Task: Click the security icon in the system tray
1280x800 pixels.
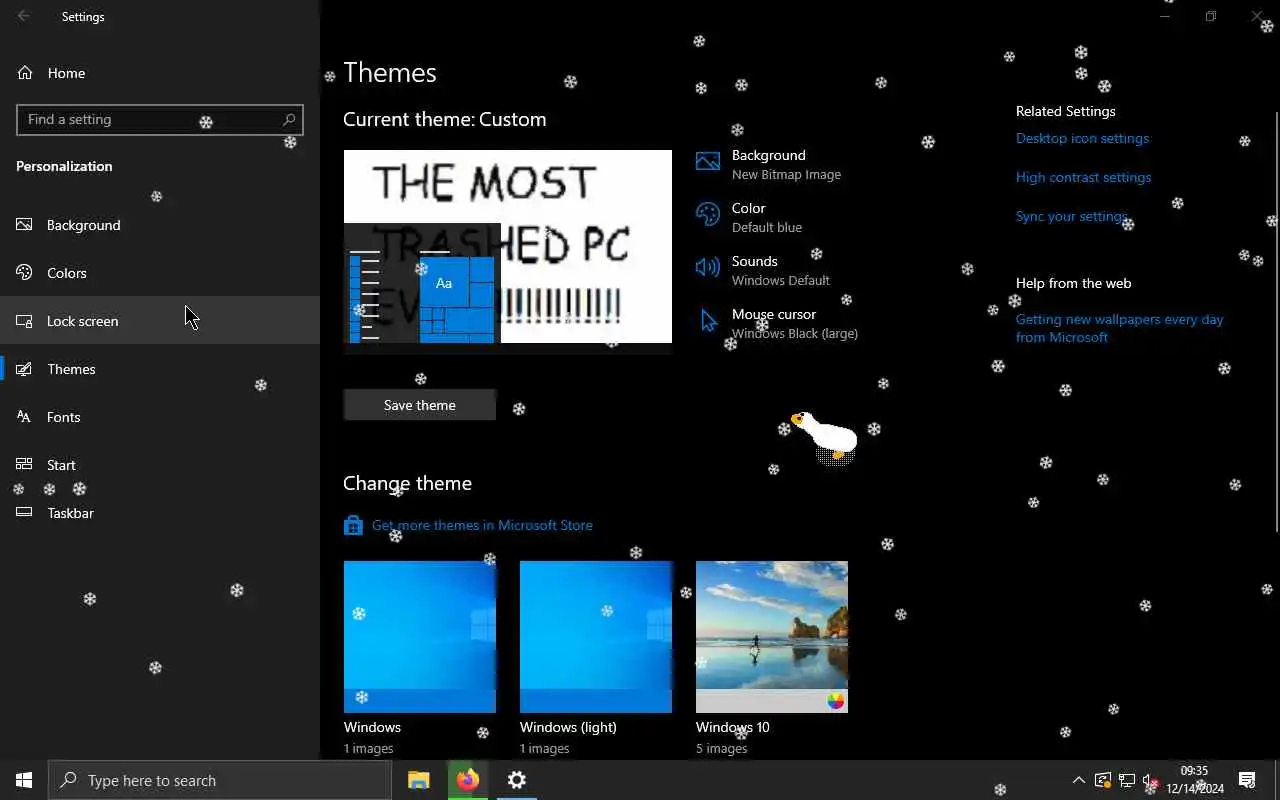Action: pyautogui.click(x=1103, y=781)
